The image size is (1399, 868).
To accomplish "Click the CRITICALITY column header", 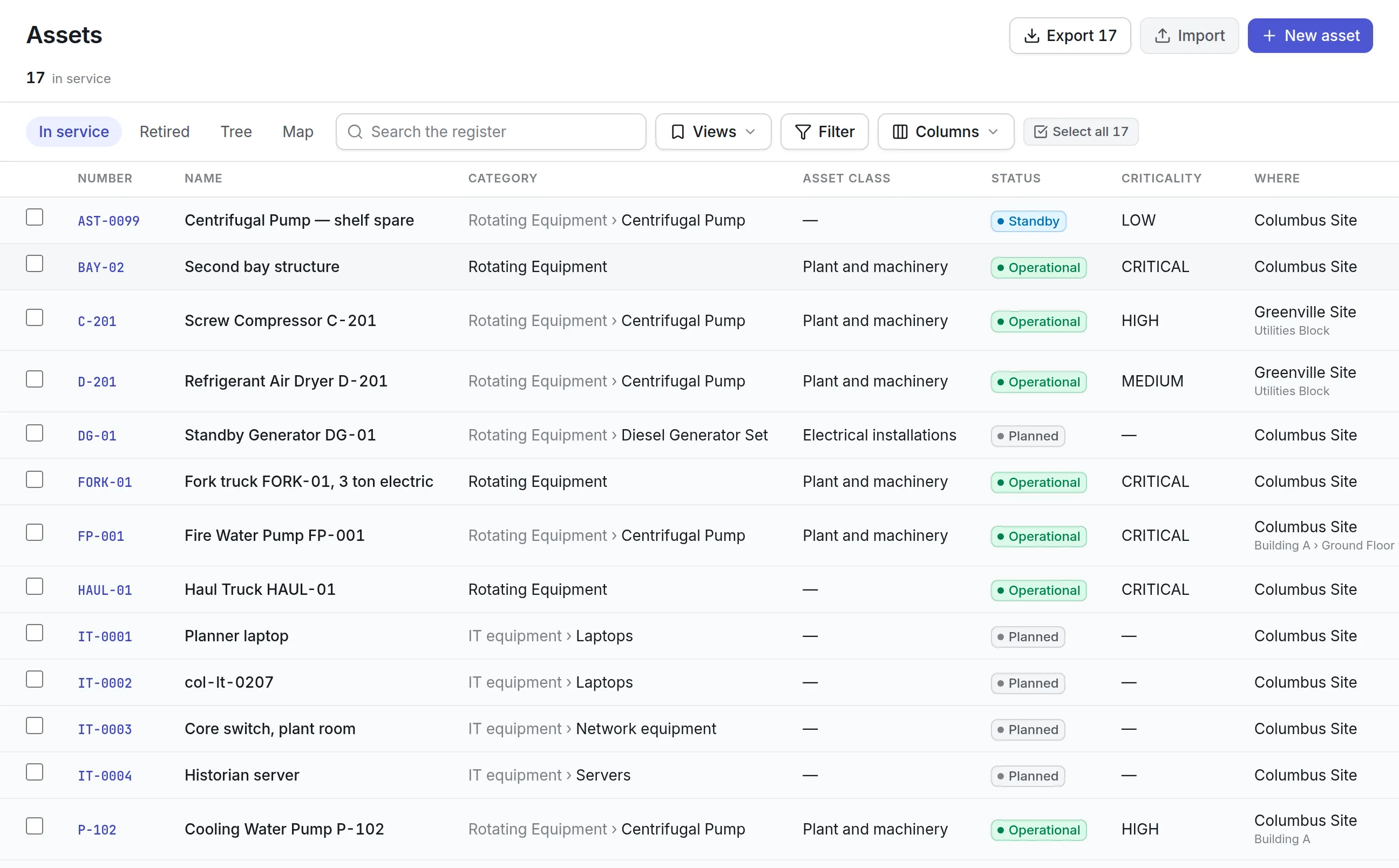I will (x=1161, y=179).
